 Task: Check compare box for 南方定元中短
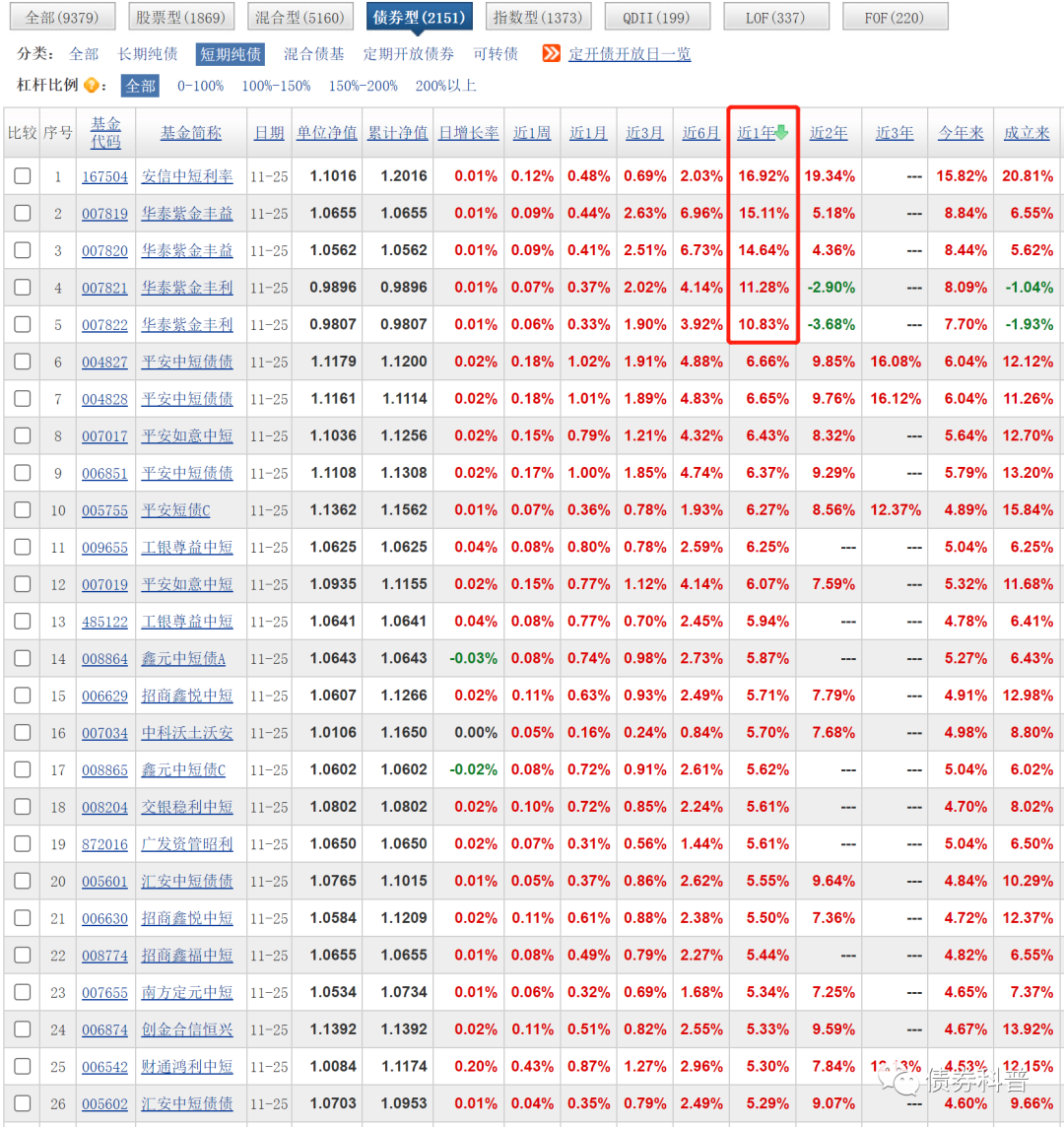click(x=23, y=992)
